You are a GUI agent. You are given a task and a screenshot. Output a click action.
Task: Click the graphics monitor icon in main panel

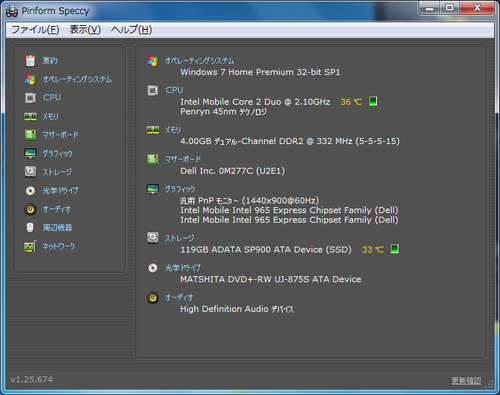point(153,189)
